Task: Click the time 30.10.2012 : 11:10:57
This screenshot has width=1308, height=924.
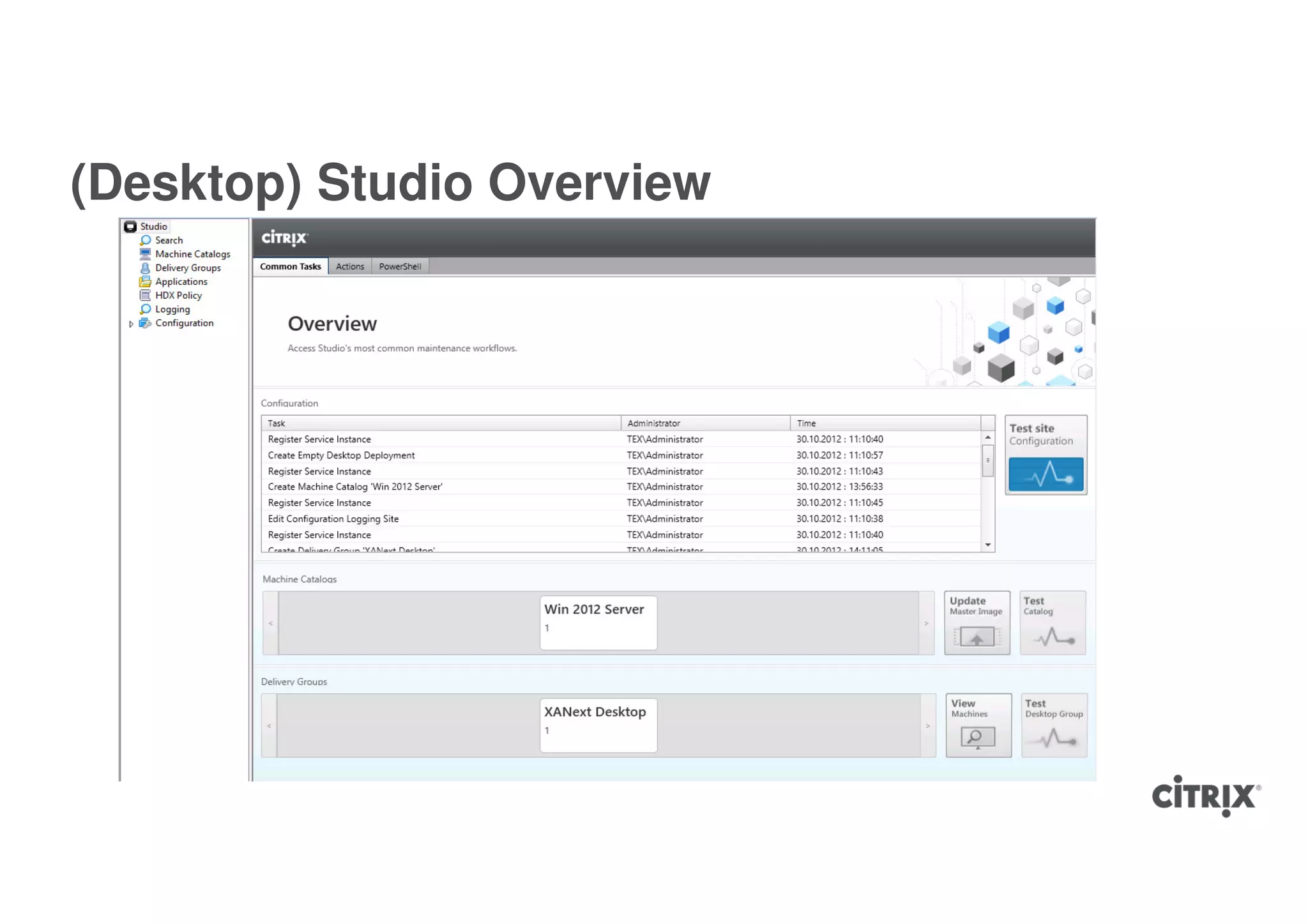Action: [839, 455]
